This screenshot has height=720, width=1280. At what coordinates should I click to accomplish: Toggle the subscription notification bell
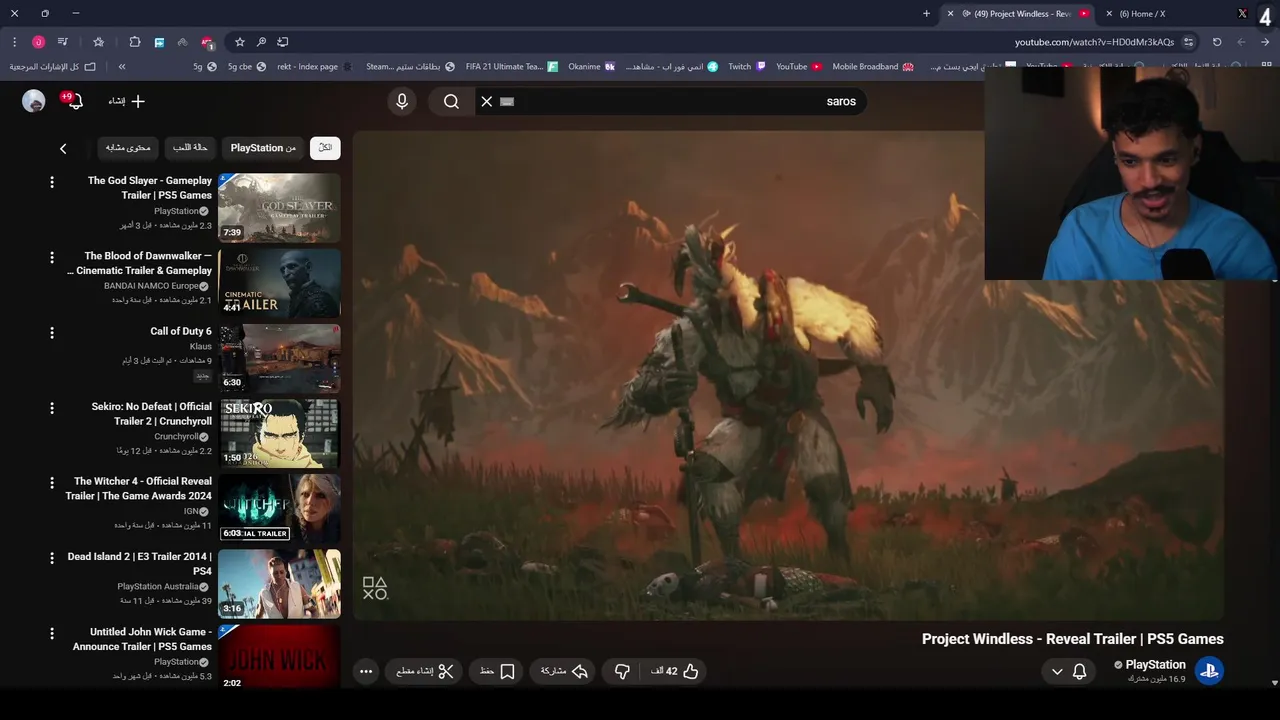[1068, 672]
